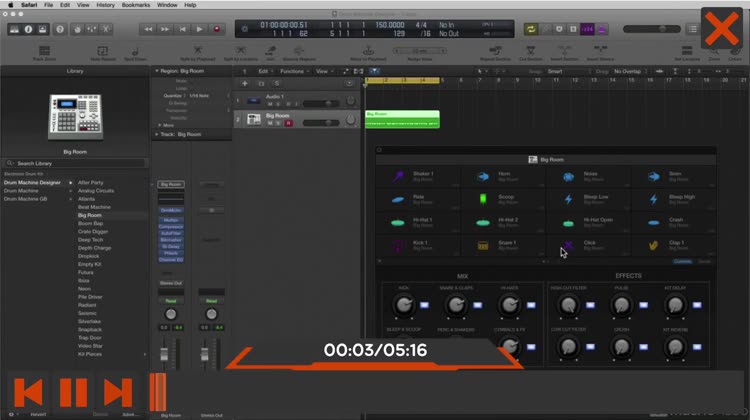Click the green Scoop pad
Viewport: 750px width, 420px height.
point(503,199)
